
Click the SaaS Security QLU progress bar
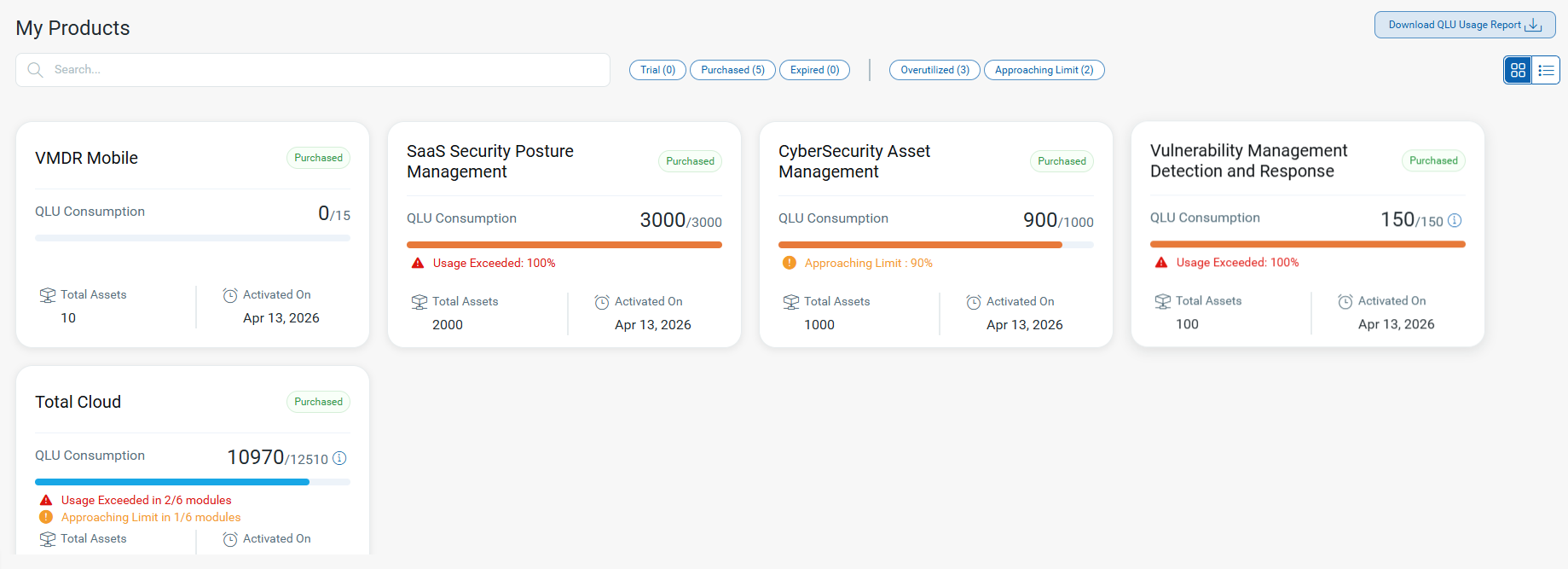point(564,245)
